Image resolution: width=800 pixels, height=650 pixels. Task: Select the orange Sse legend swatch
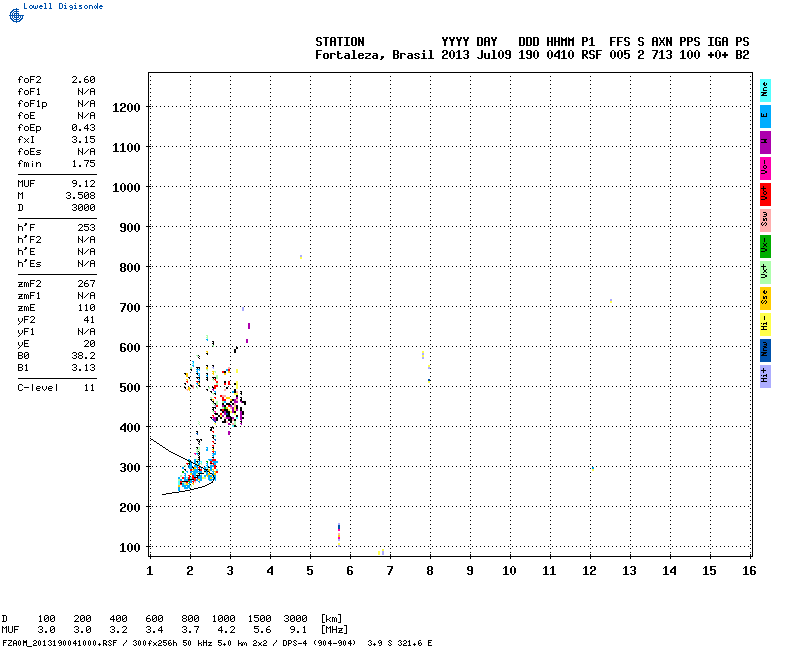[x=765, y=298]
